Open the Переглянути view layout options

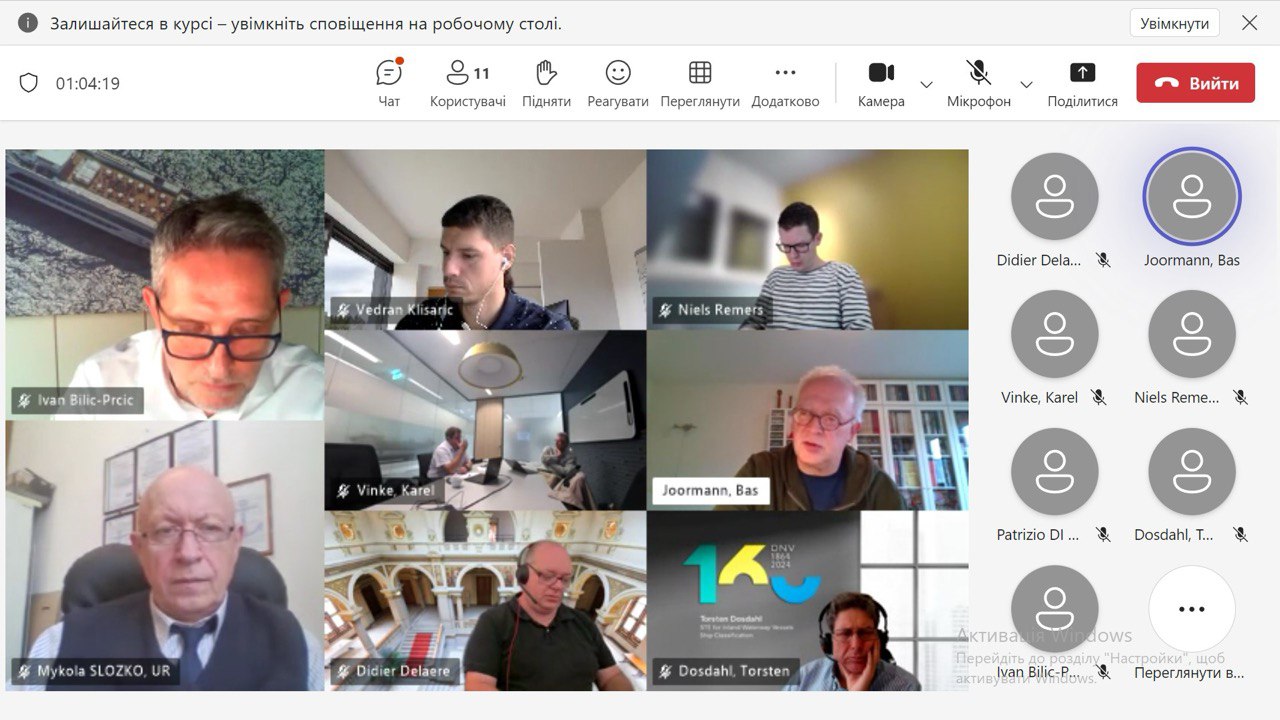pos(700,83)
